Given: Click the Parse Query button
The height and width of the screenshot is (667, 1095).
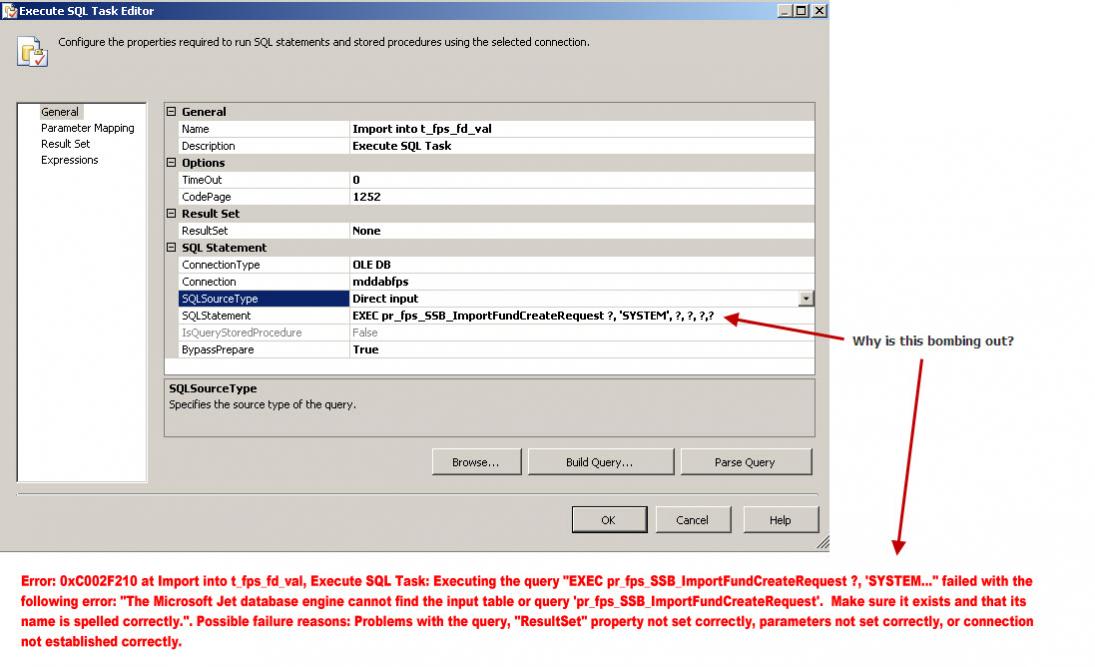Looking at the screenshot, I should (x=746, y=462).
